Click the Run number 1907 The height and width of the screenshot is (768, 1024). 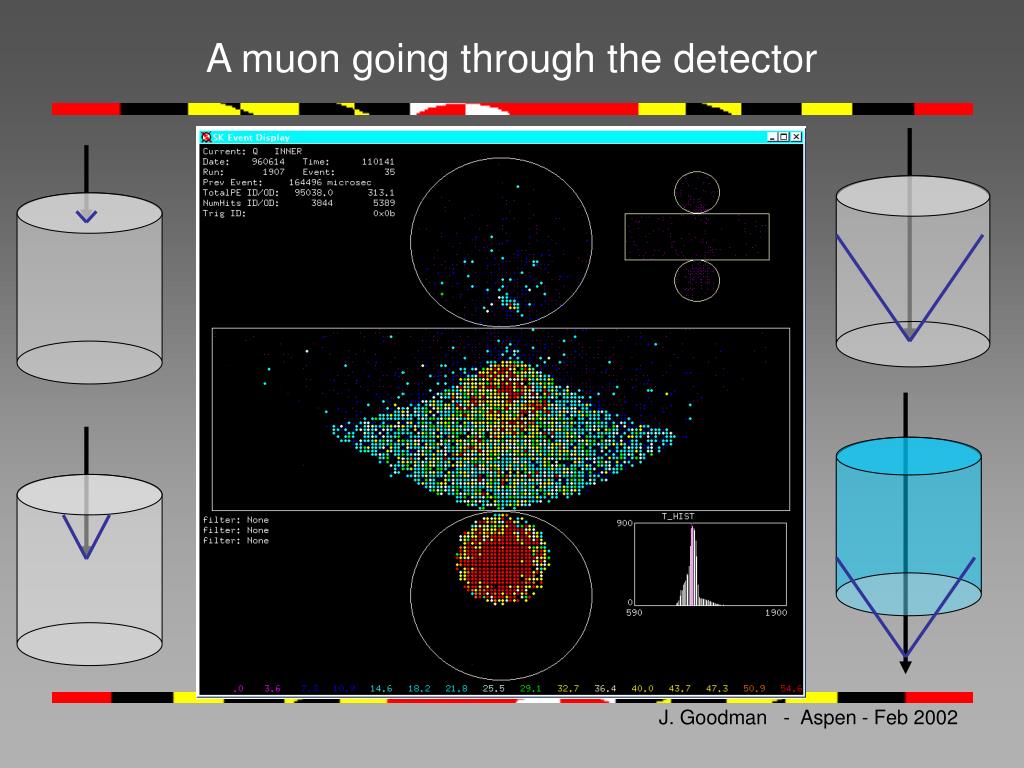pyautogui.click(x=274, y=172)
